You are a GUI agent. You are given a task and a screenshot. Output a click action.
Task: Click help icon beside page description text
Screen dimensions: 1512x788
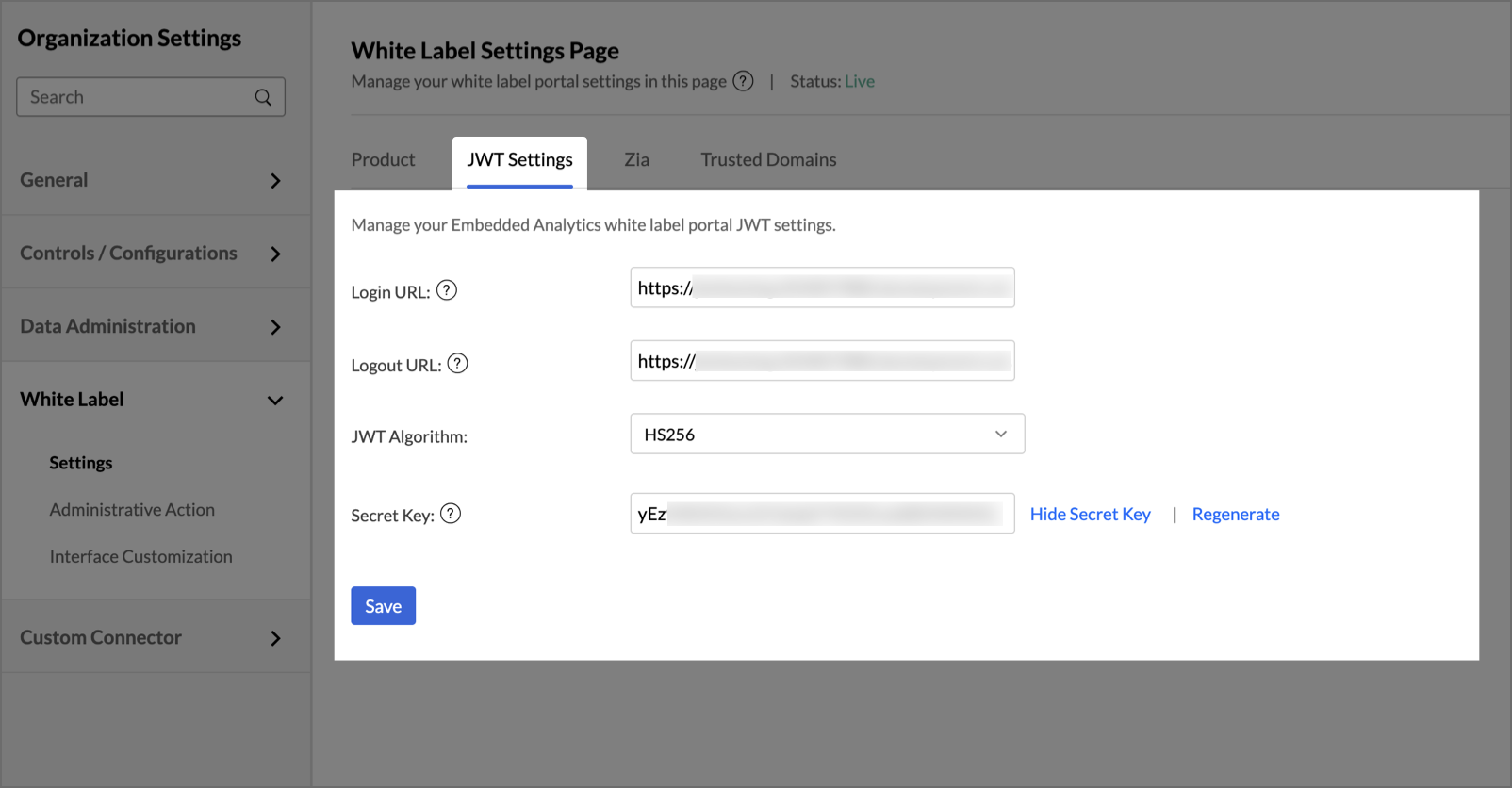pos(743,81)
